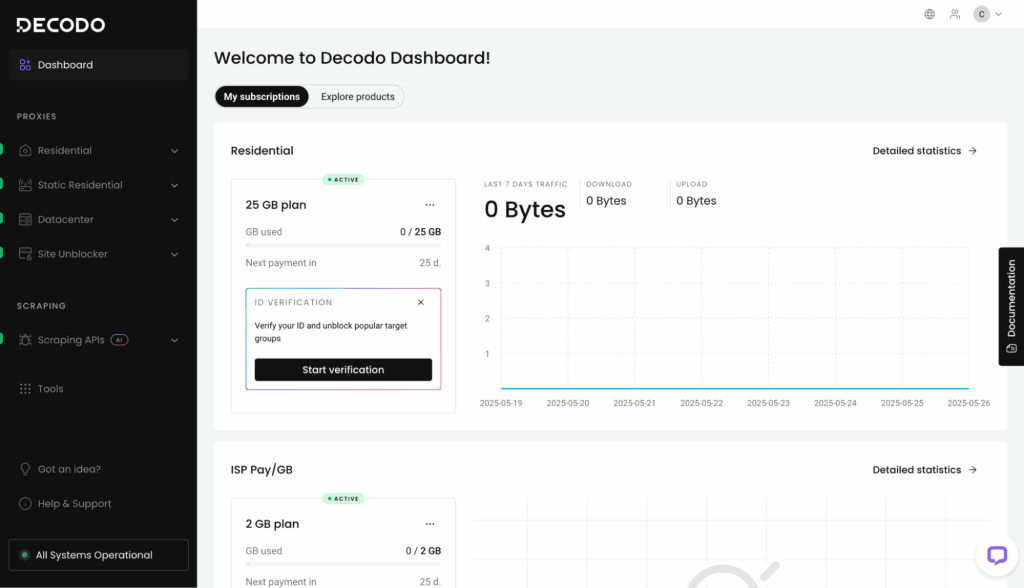
Task: Switch to the Explore products tab
Action: point(357,96)
